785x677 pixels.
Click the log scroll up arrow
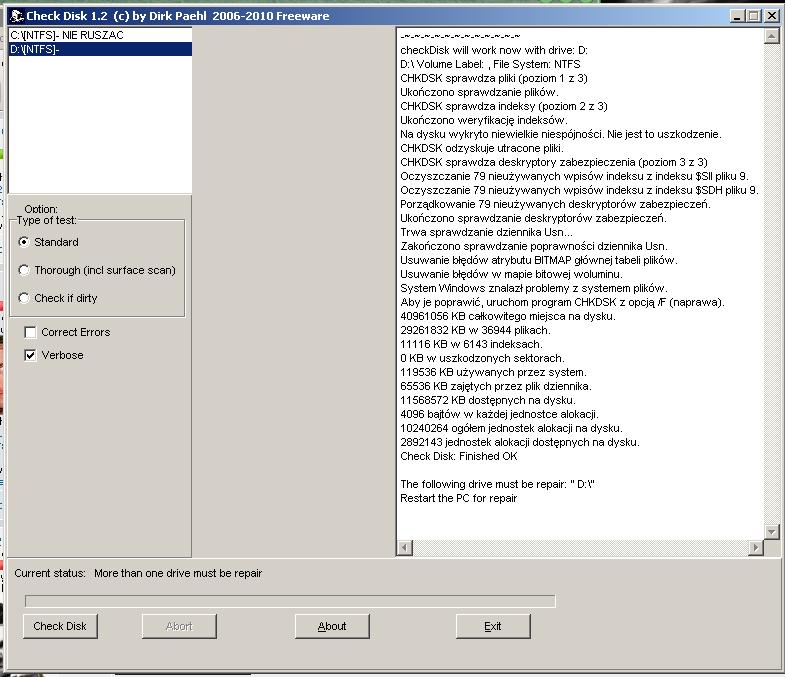coord(771,36)
